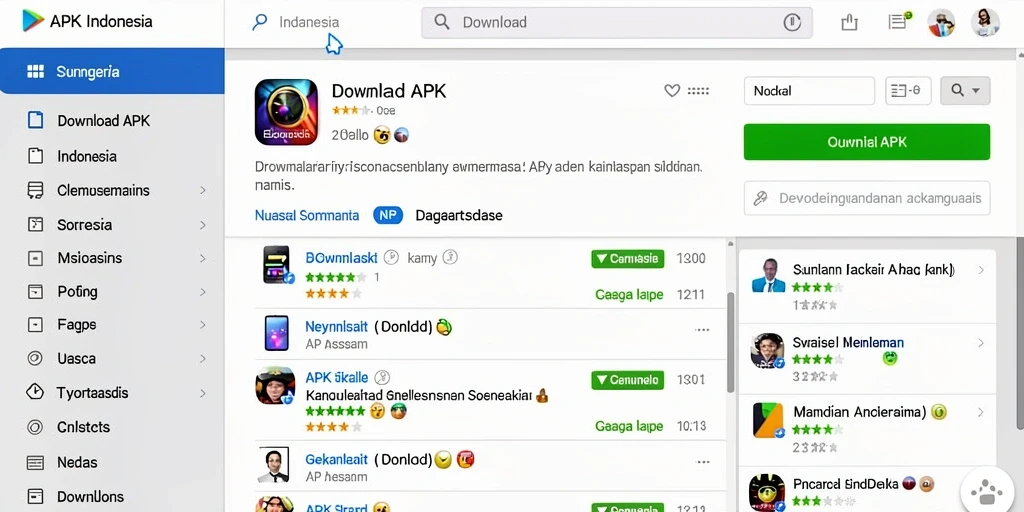Click the Downlad APK app thumbnail
The width and height of the screenshot is (1024, 512).
(286, 112)
